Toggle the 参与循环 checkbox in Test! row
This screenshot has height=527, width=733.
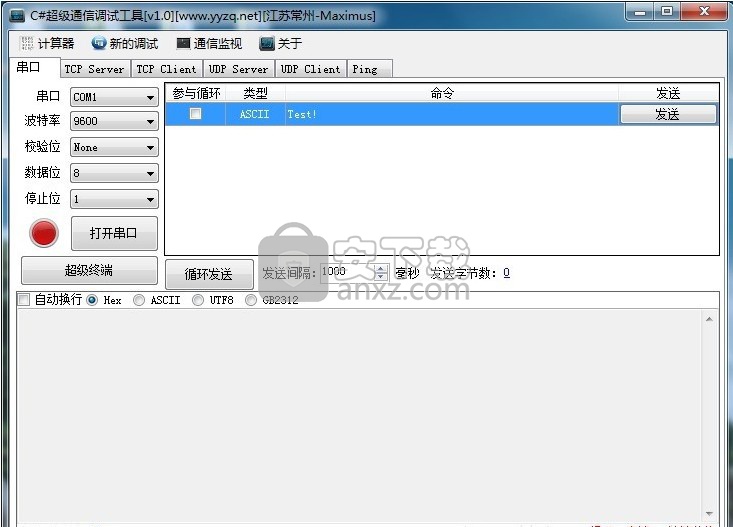point(195,114)
